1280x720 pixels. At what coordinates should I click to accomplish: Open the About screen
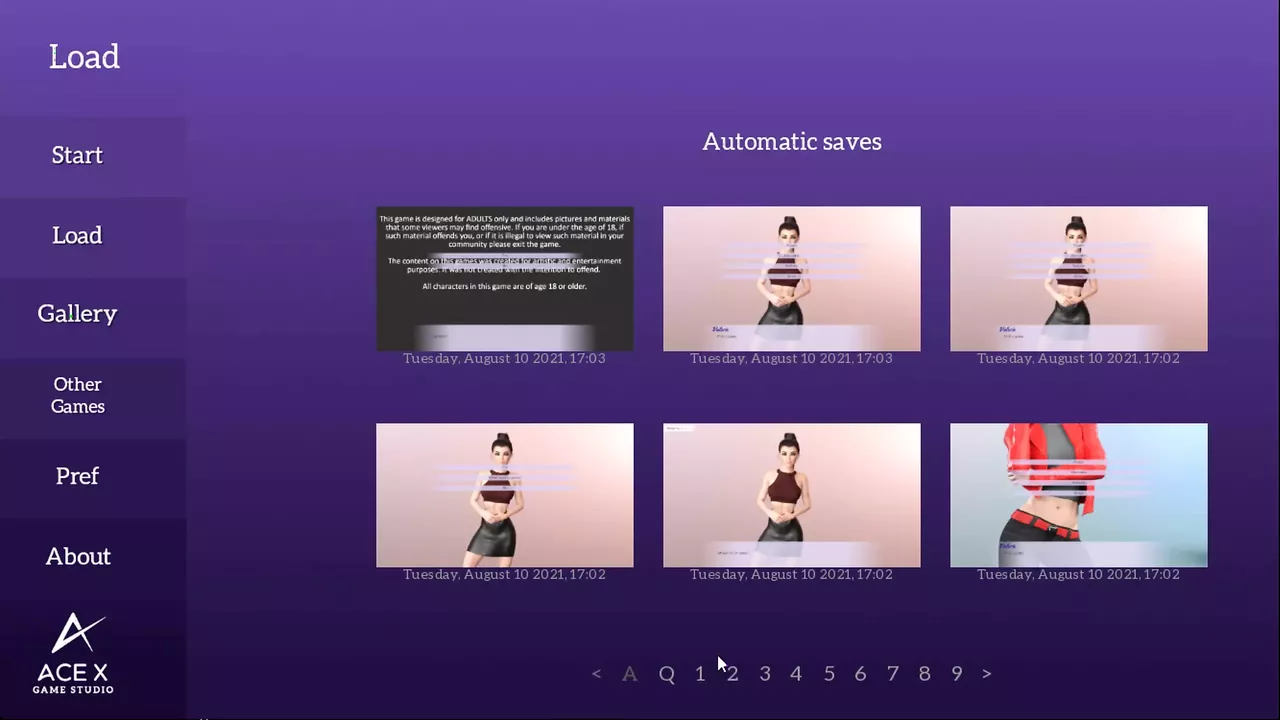[x=77, y=556]
